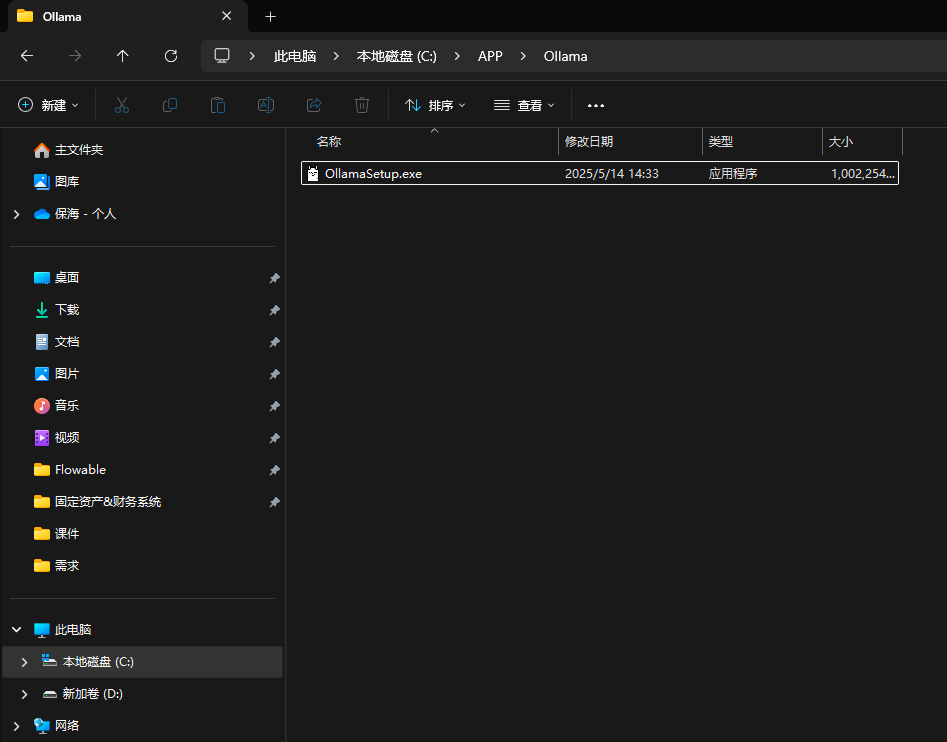Open a new tab with plus button

(x=271, y=17)
